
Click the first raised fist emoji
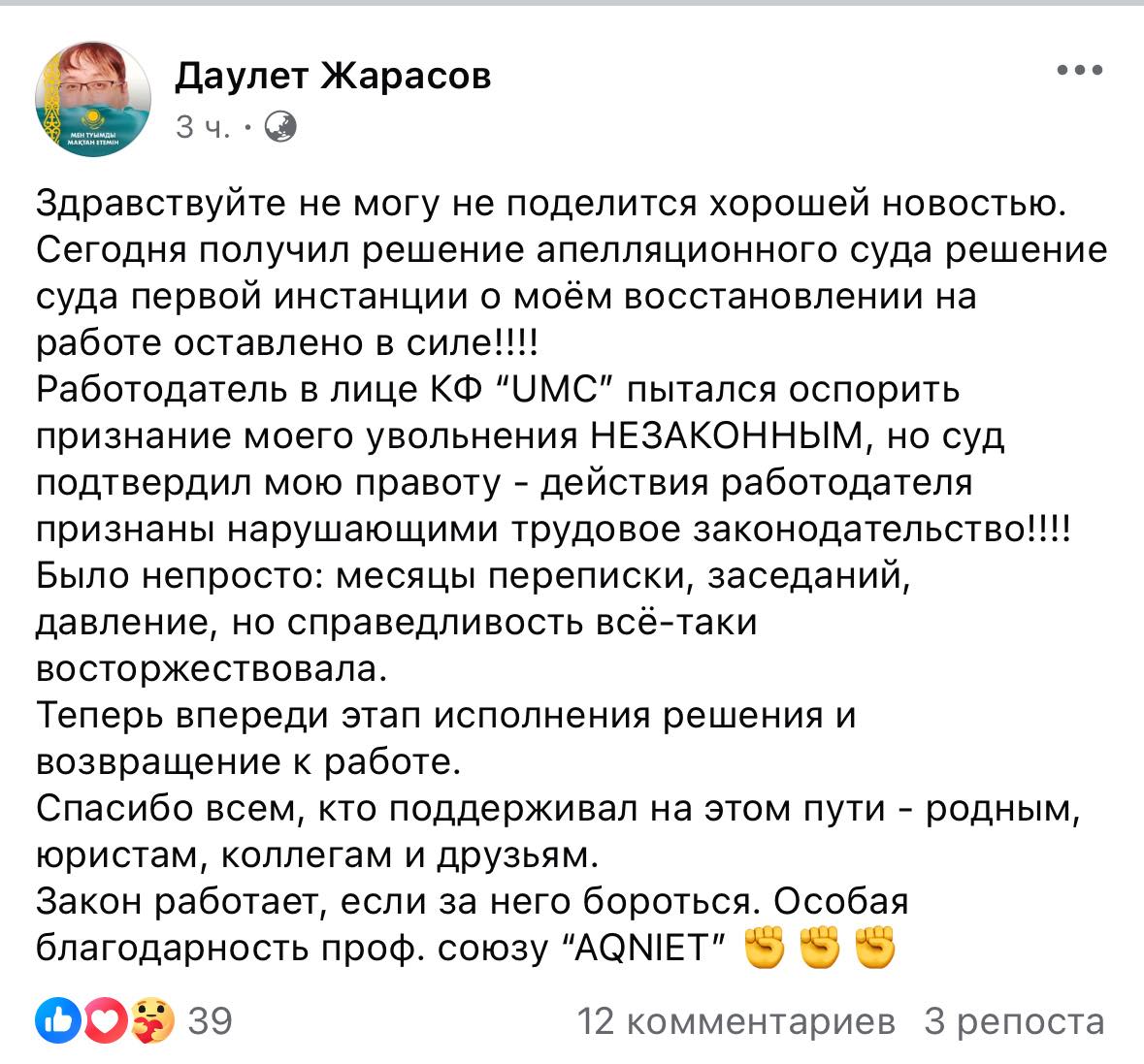[x=764, y=950]
